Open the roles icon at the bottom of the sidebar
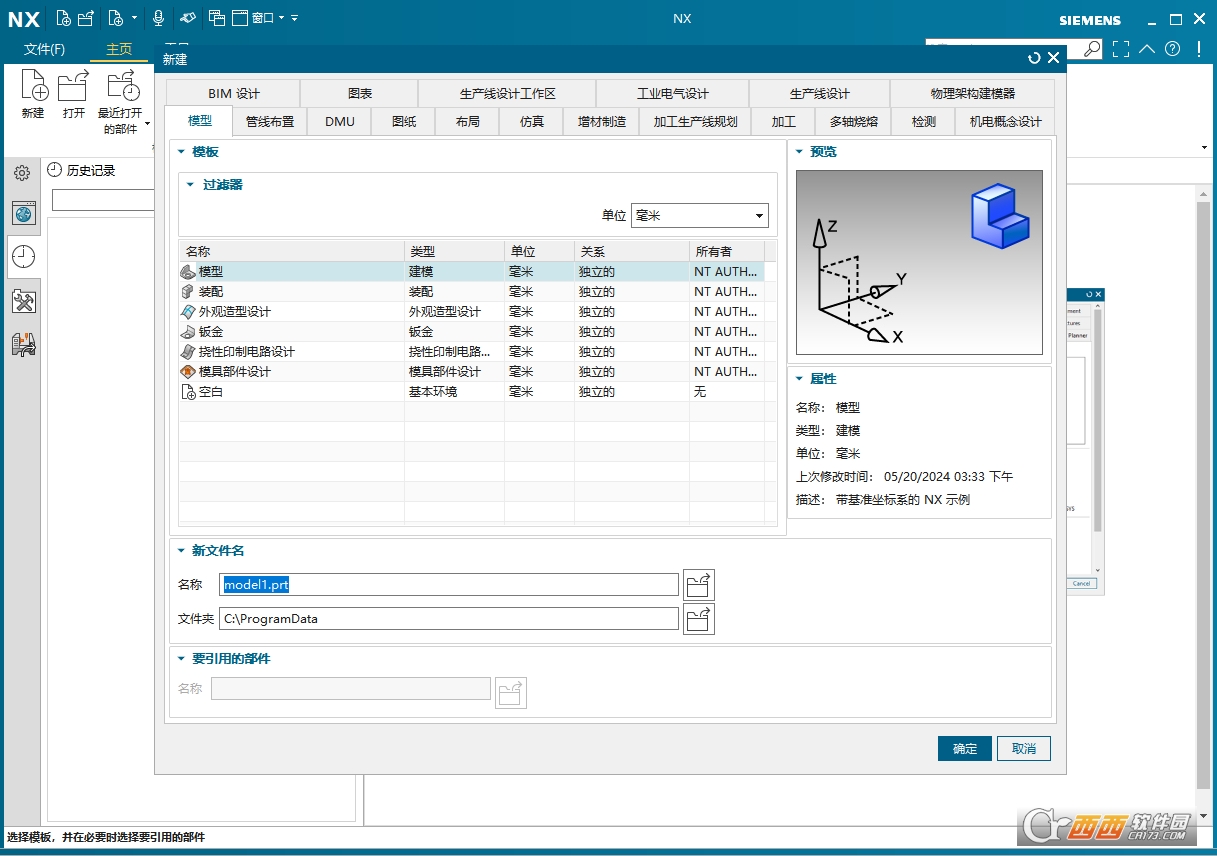The width and height of the screenshot is (1217, 856). pos(24,345)
